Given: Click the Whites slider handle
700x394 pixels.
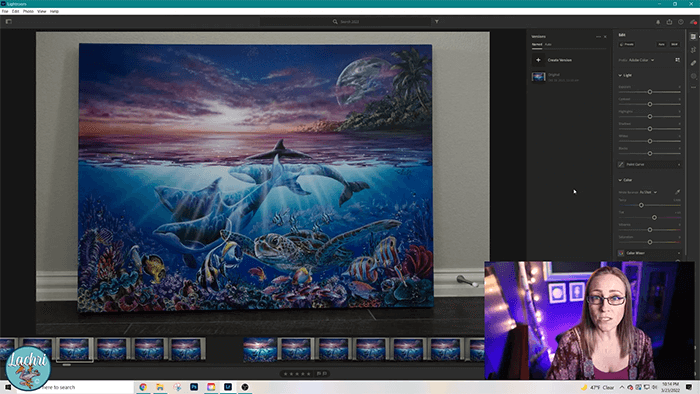Looking at the screenshot, I should 650,141.
